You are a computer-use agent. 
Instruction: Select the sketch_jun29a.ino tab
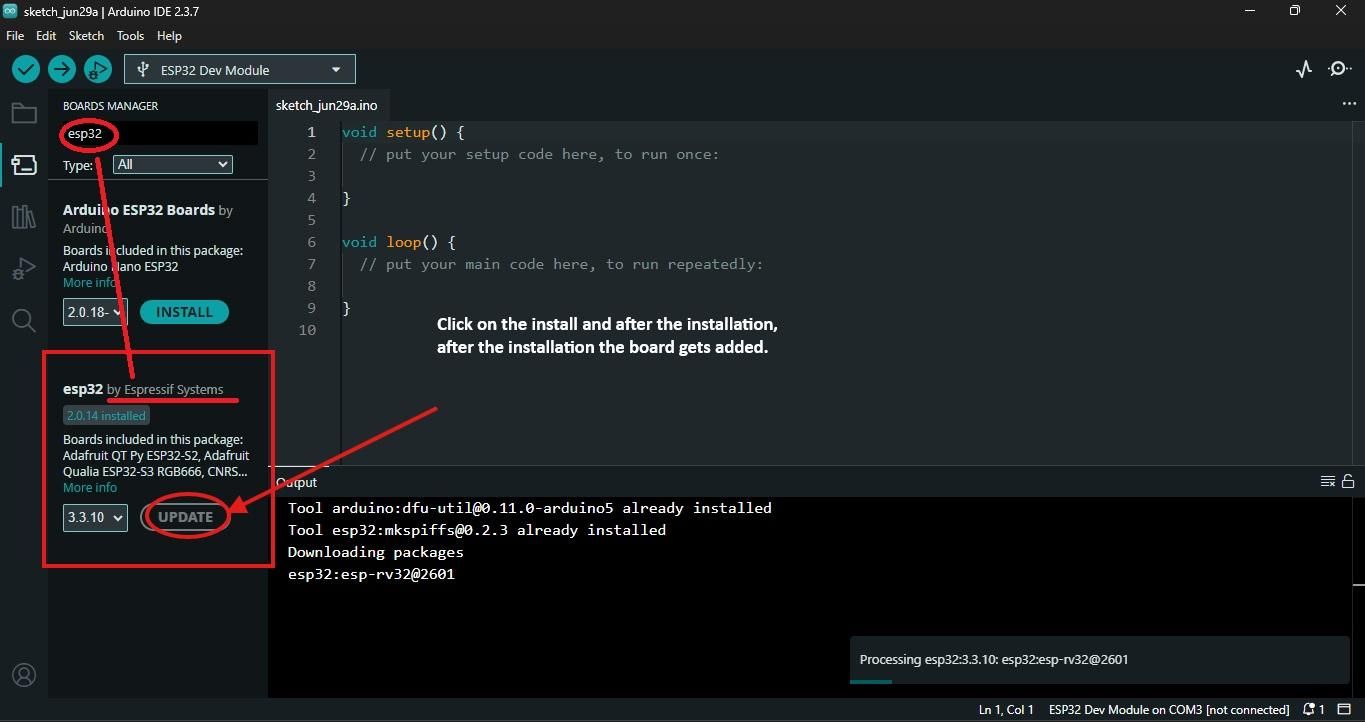click(x=327, y=105)
